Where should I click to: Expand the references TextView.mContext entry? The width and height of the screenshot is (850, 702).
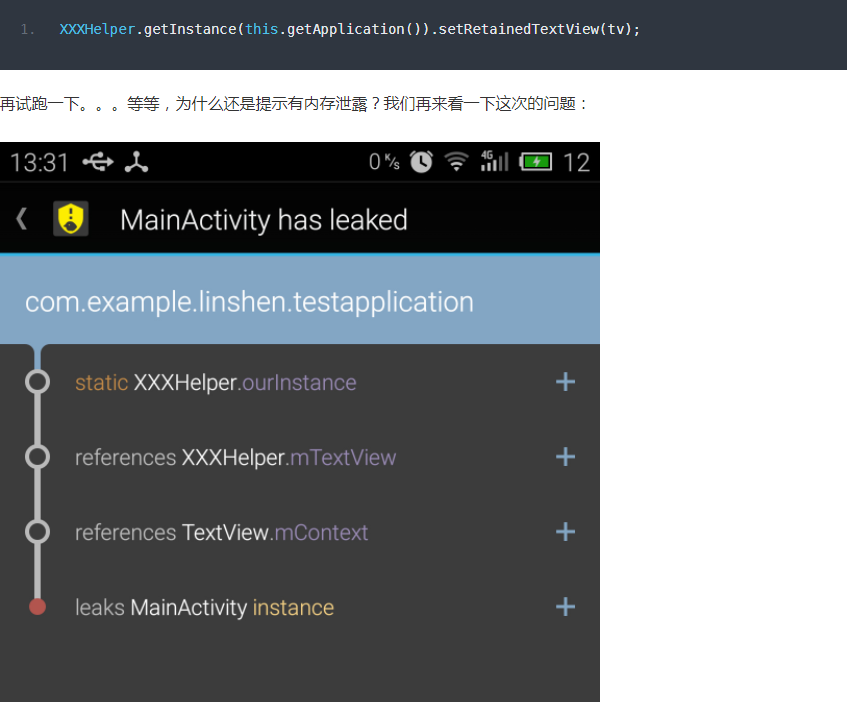coord(565,531)
